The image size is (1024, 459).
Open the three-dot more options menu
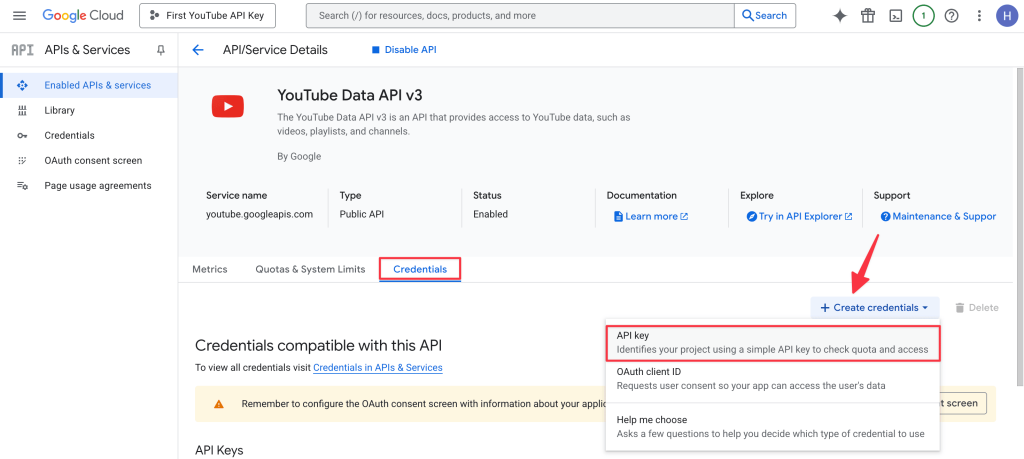point(979,16)
